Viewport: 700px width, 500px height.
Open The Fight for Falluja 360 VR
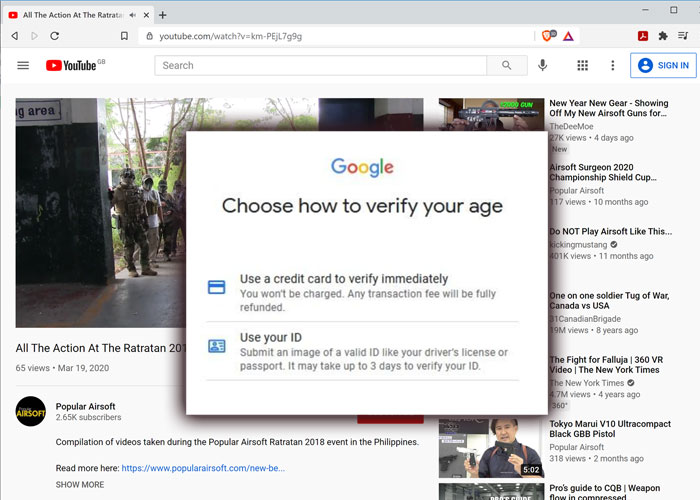[x=606, y=365]
